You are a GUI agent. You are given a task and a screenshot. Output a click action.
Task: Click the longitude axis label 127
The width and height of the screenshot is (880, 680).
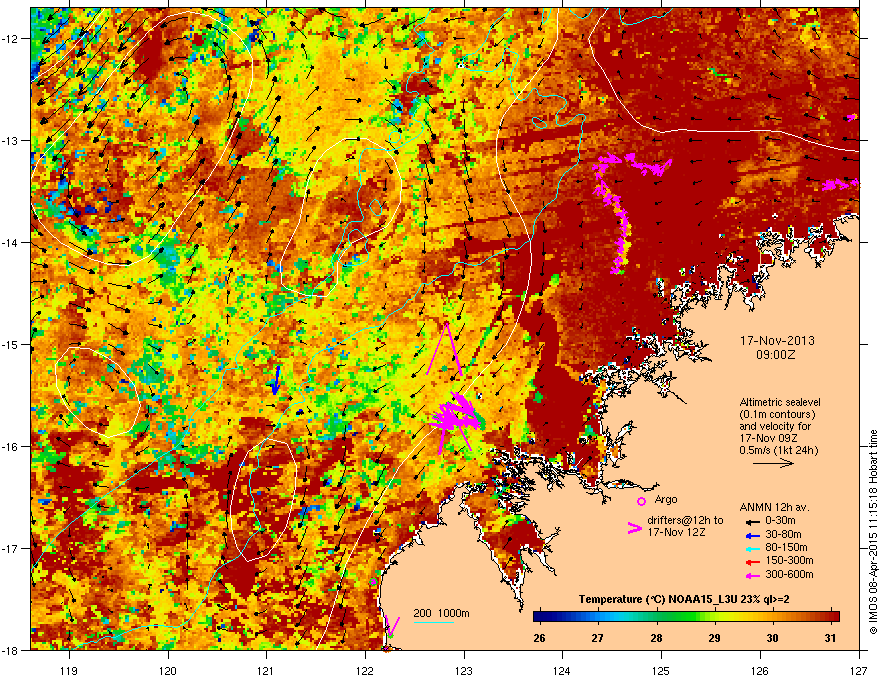859,670
